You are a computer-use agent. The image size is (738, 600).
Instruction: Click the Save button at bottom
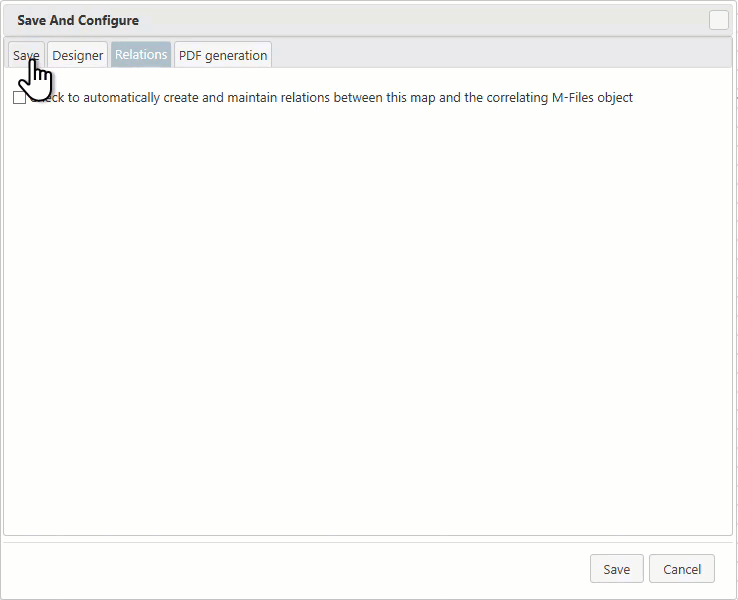point(616,569)
